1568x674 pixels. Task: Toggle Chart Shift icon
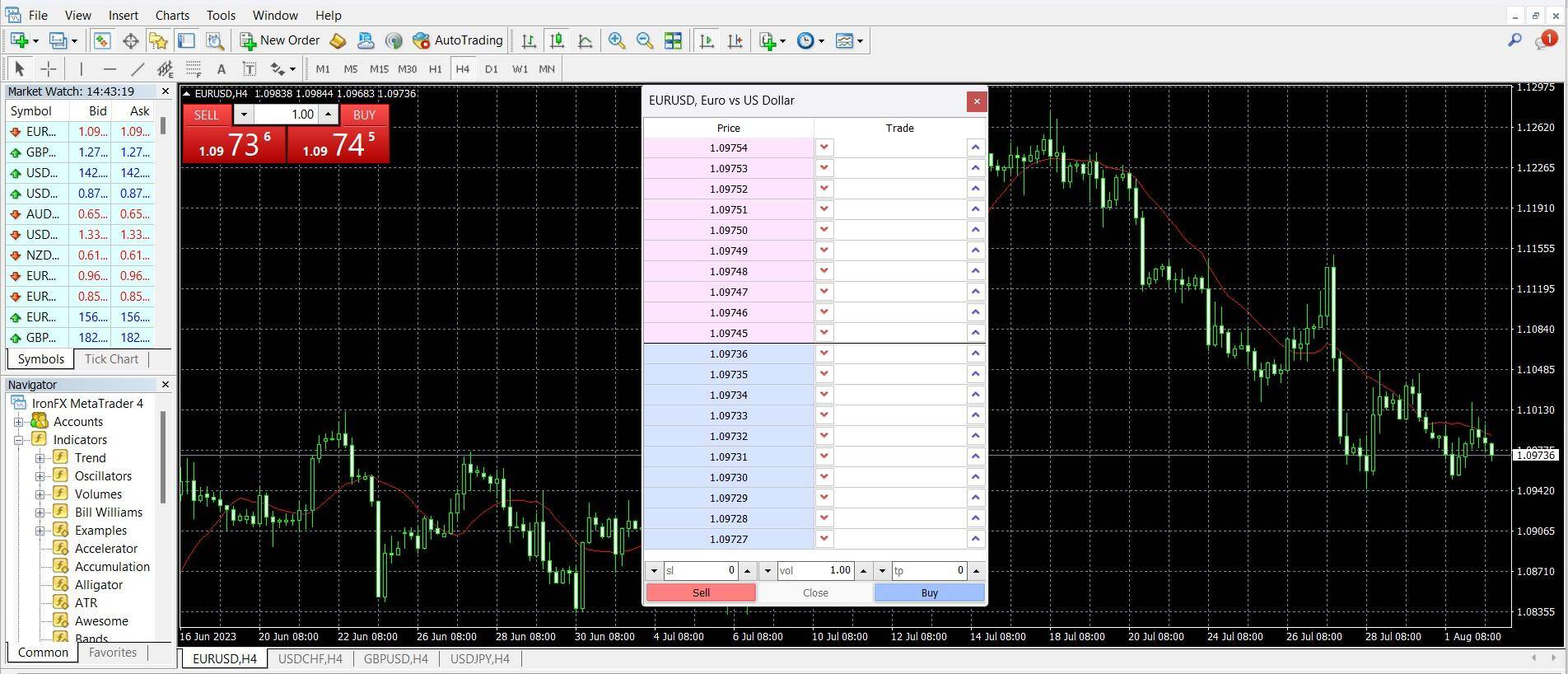pyautogui.click(x=735, y=40)
